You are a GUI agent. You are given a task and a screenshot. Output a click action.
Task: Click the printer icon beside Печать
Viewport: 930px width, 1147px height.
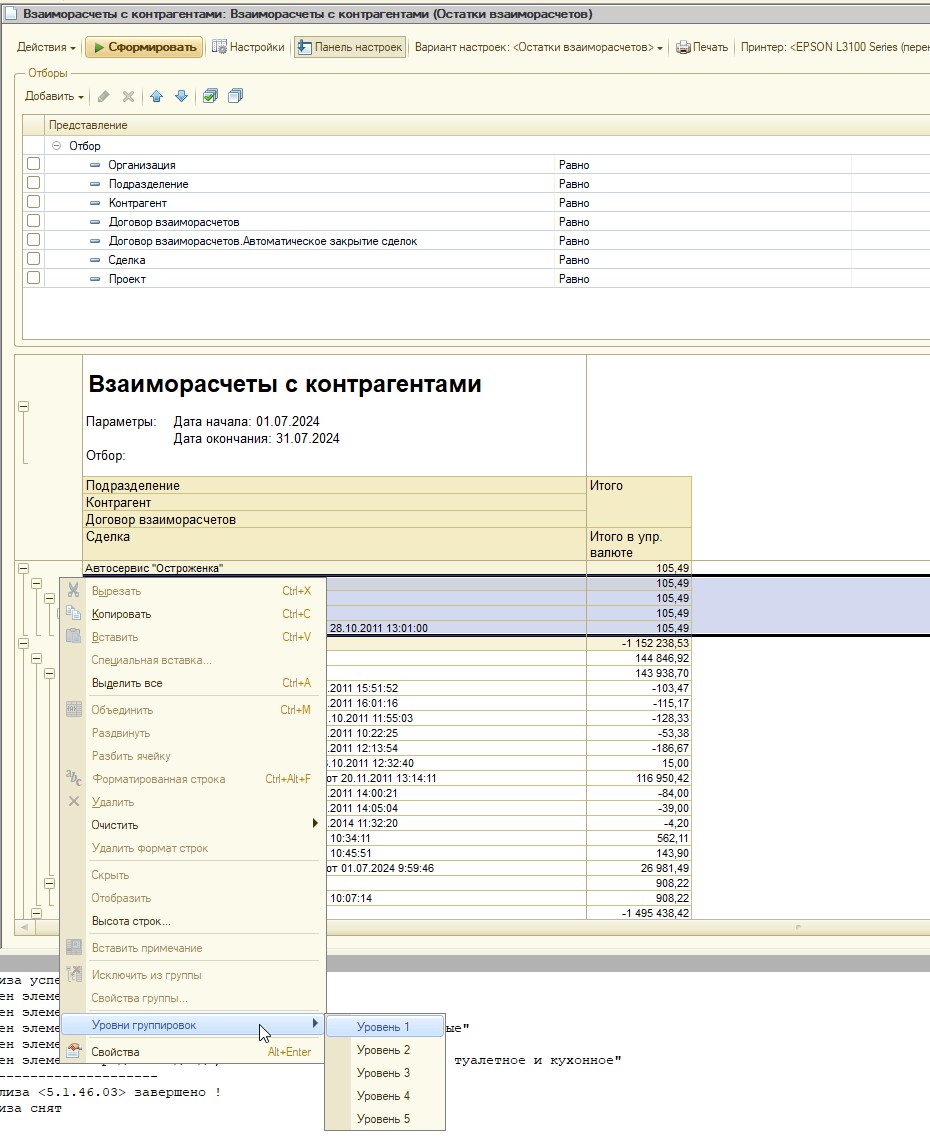[683, 48]
